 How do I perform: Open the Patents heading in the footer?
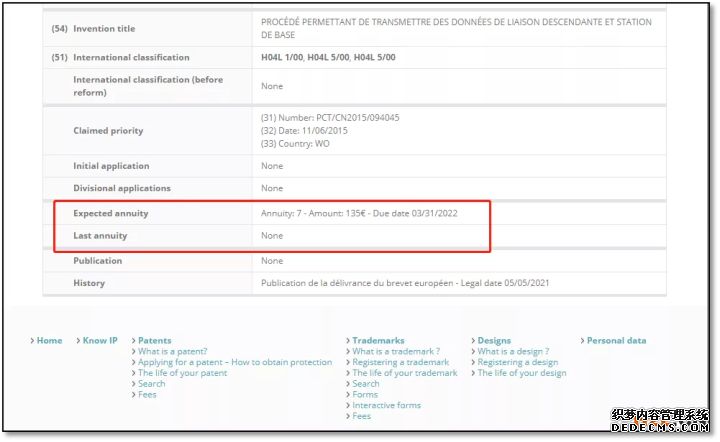tap(154, 341)
